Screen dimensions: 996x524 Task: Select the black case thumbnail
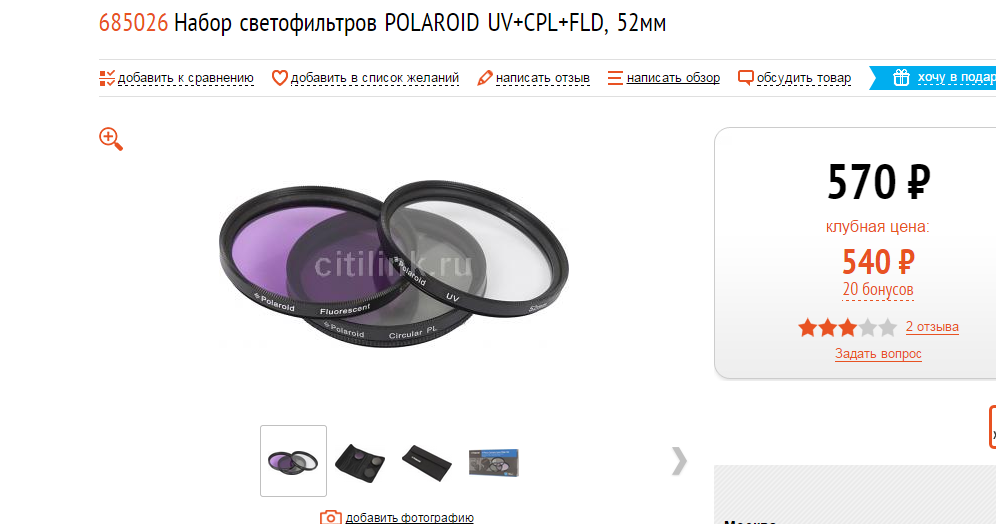click(427, 462)
